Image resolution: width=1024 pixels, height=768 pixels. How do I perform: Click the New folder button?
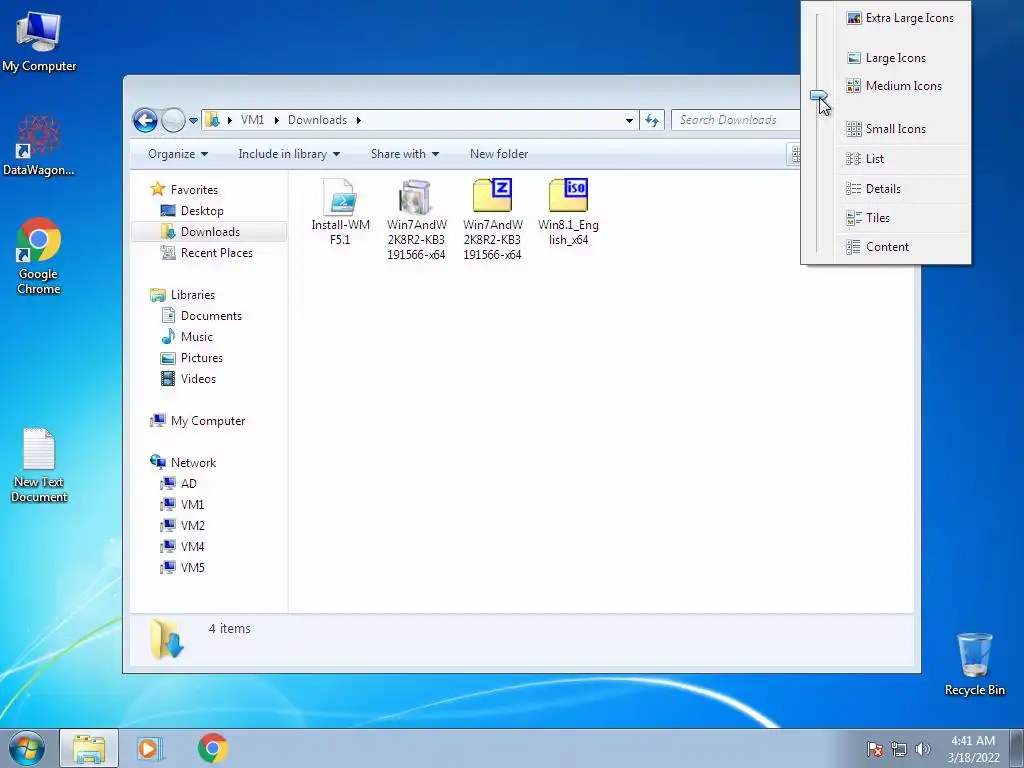[x=499, y=154]
